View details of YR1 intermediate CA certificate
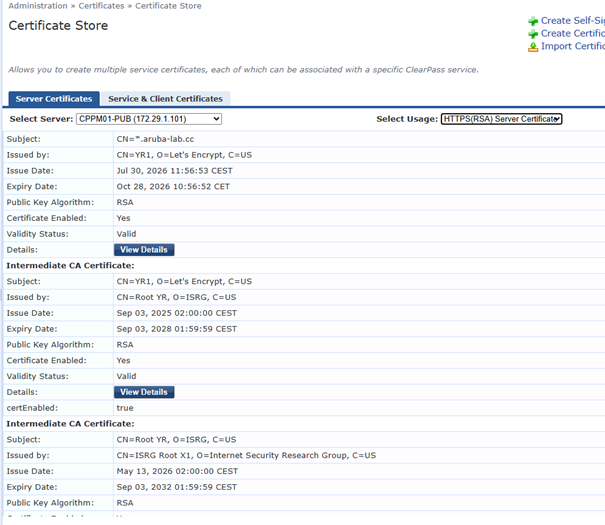 tap(144, 392)
